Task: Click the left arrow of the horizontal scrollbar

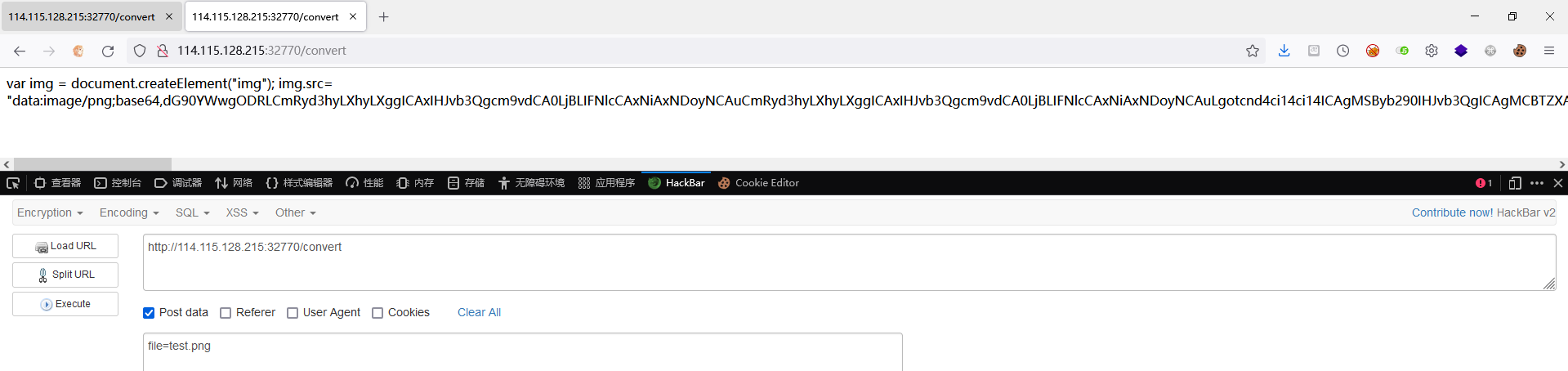Action: pyautogui.click(x=7, y=164)
